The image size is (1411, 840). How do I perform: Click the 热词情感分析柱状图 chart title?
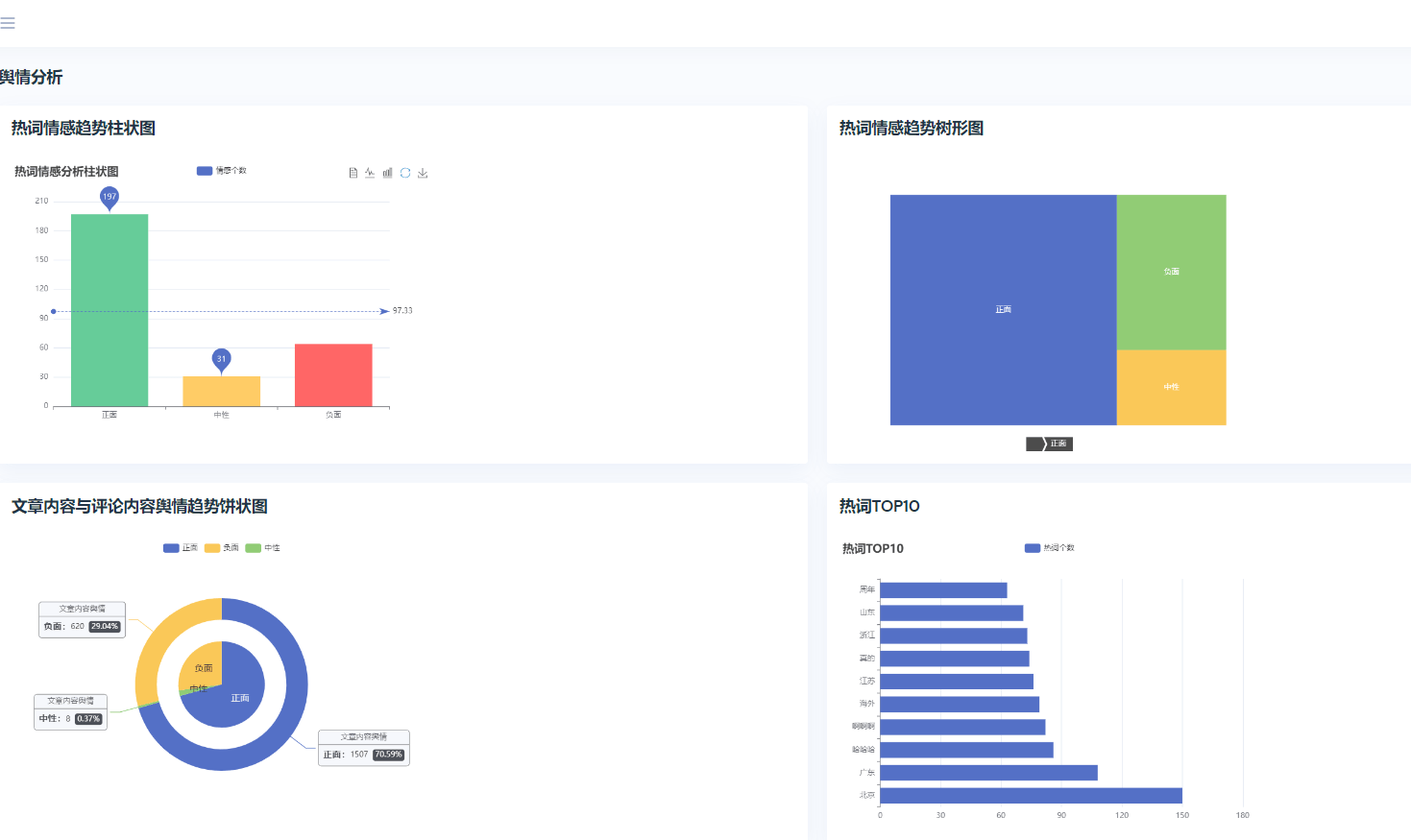coord(66,172)
